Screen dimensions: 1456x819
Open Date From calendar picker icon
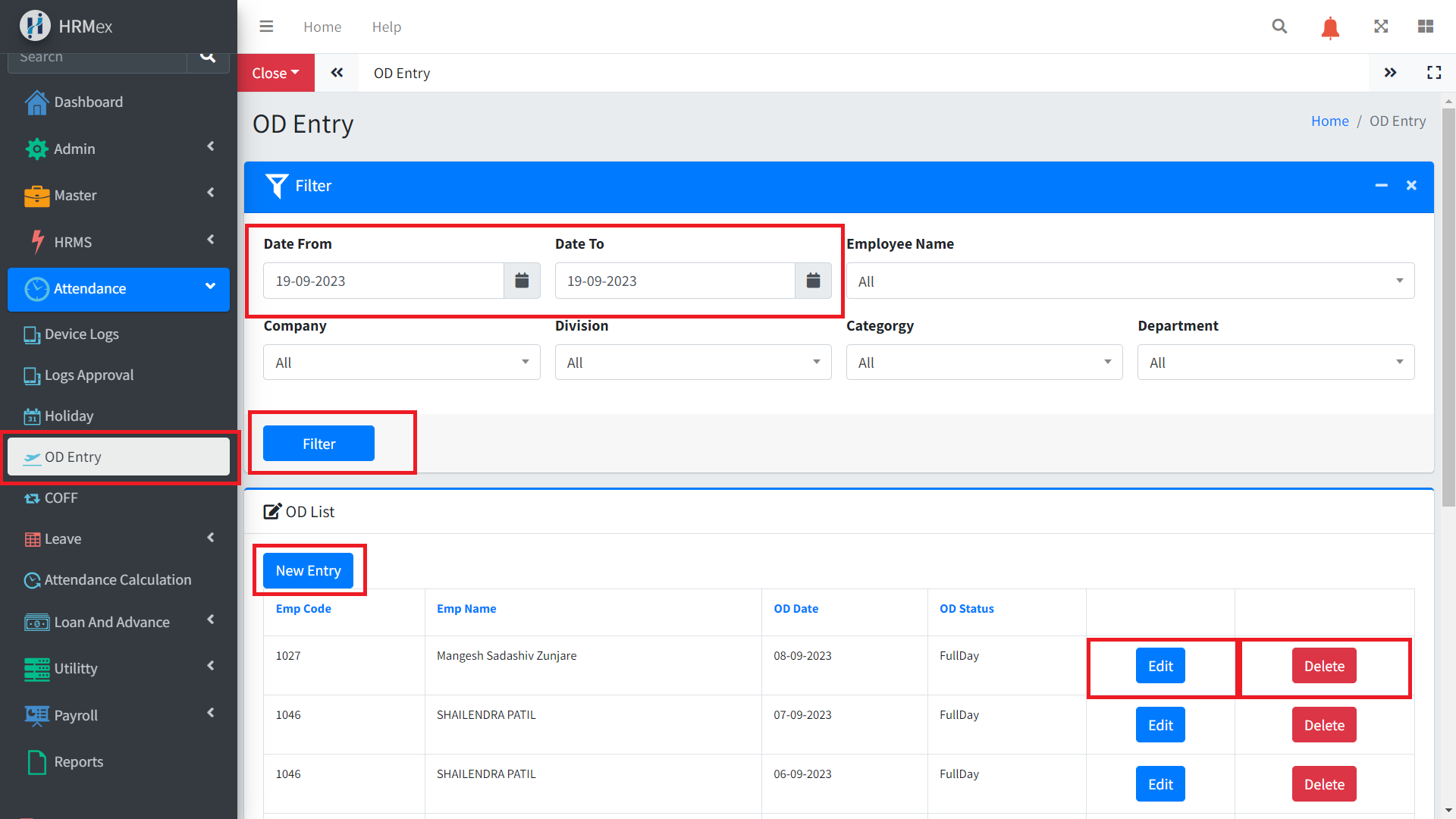click(x=522, y=281)
